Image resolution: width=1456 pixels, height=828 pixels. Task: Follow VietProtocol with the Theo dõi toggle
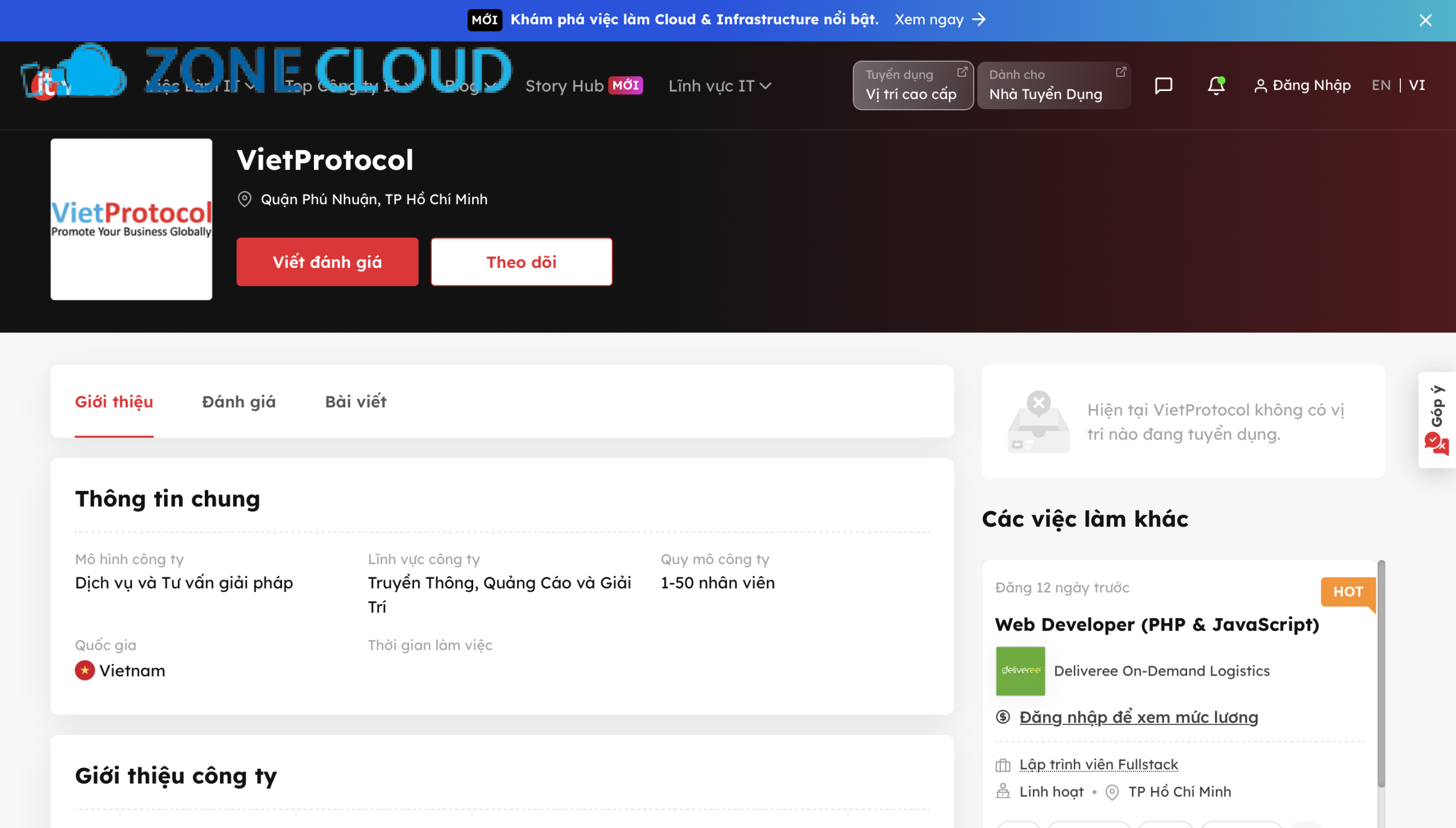pyautogui.click(x=521, y=262)
